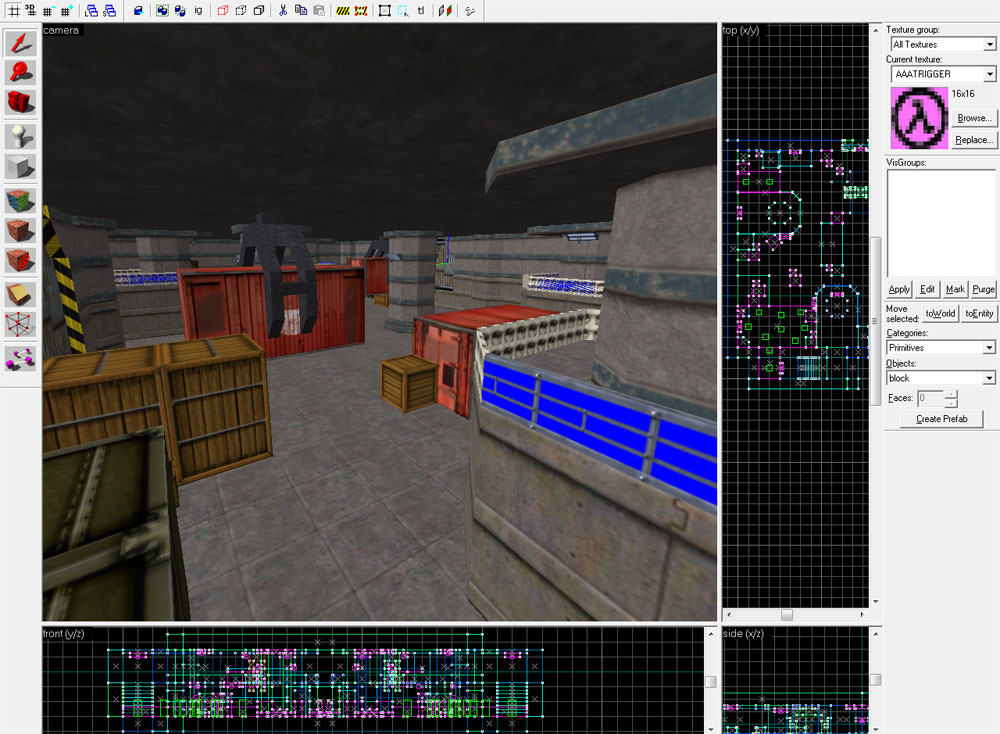Toggle the 3D grid display
The height and width of the screenshot is (734, 1000).
[30, 11]
